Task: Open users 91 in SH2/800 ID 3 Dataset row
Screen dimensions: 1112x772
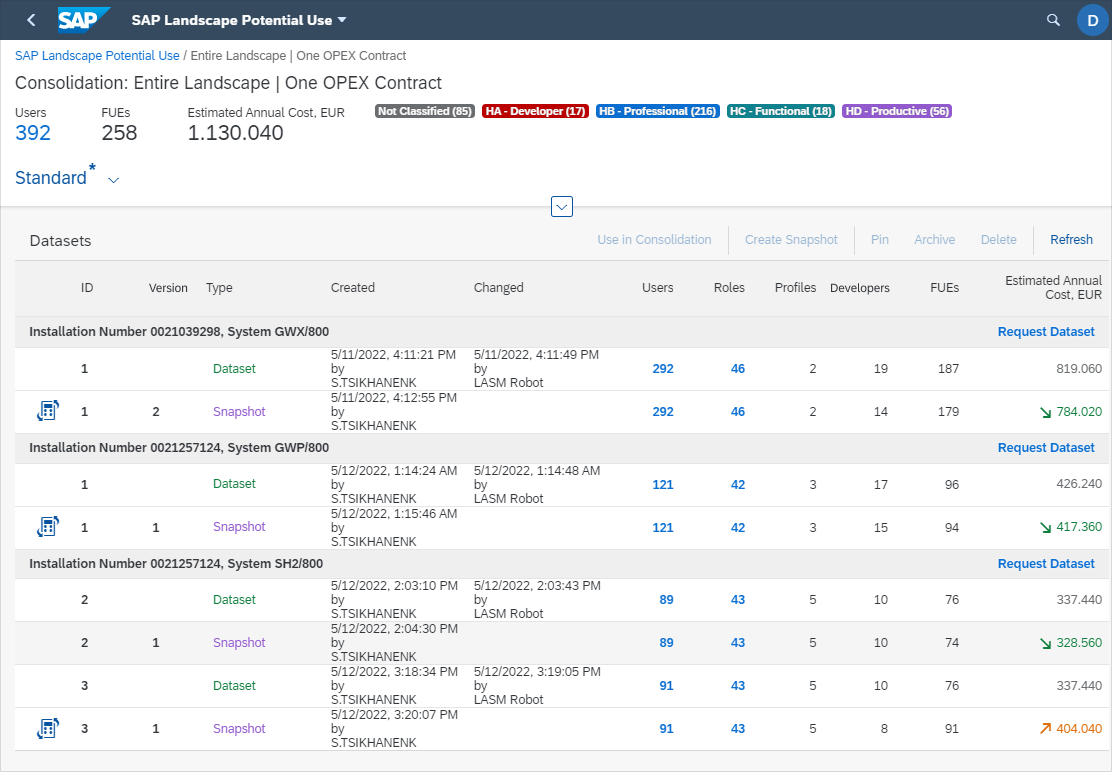Action: coord(666,686)
